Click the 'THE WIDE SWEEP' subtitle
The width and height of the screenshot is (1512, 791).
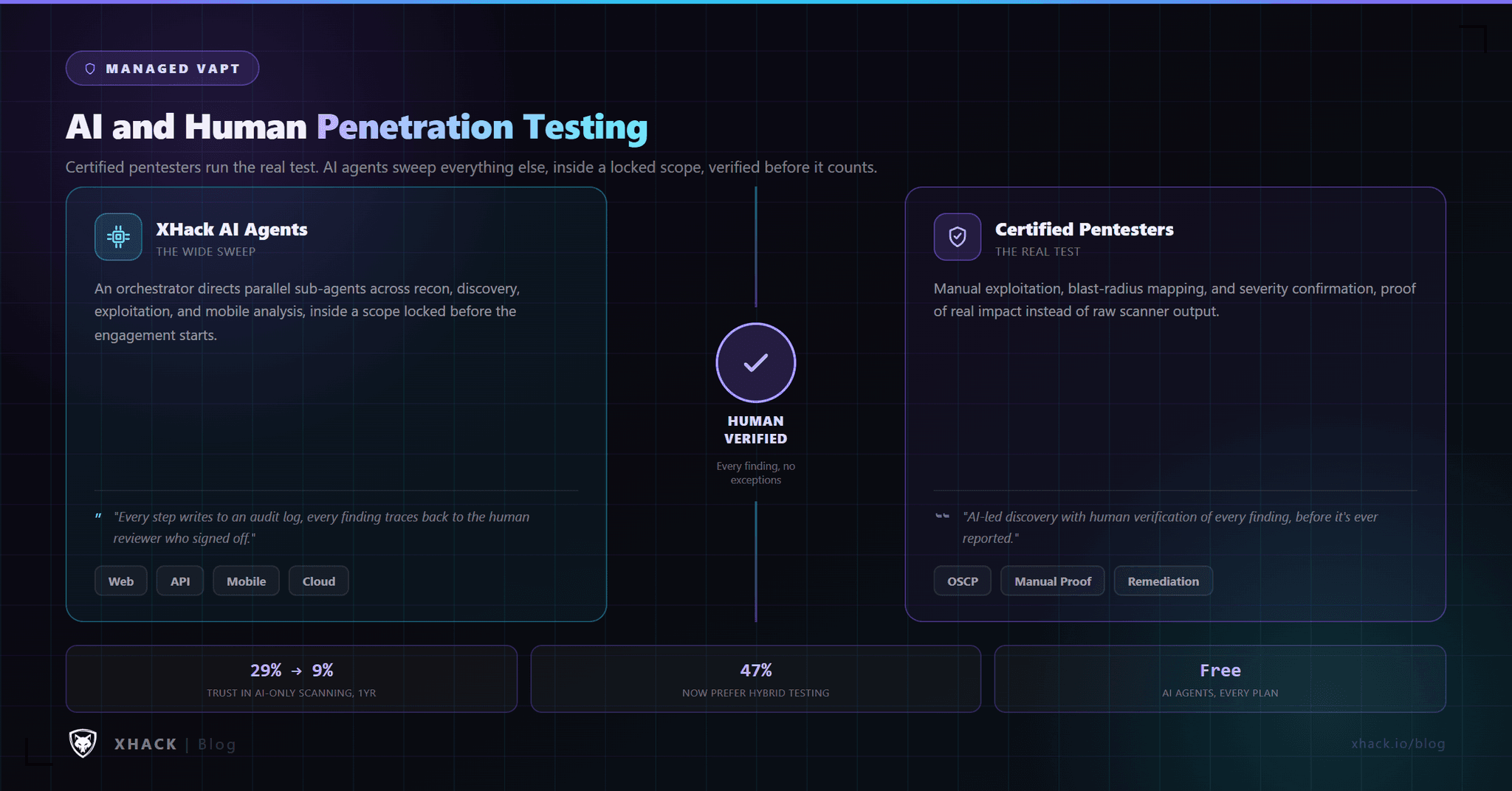(x=206, y=252)
